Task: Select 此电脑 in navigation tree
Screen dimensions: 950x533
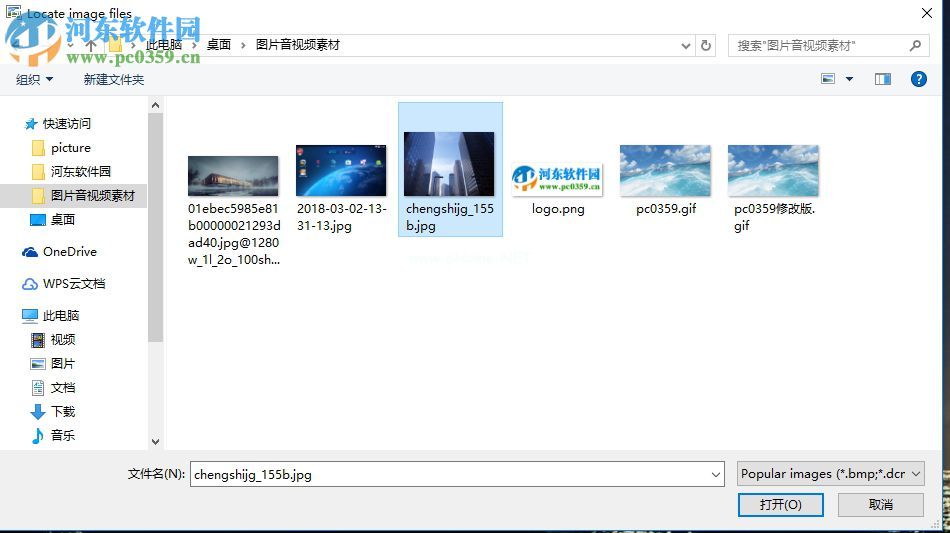Action: point(61,316)
